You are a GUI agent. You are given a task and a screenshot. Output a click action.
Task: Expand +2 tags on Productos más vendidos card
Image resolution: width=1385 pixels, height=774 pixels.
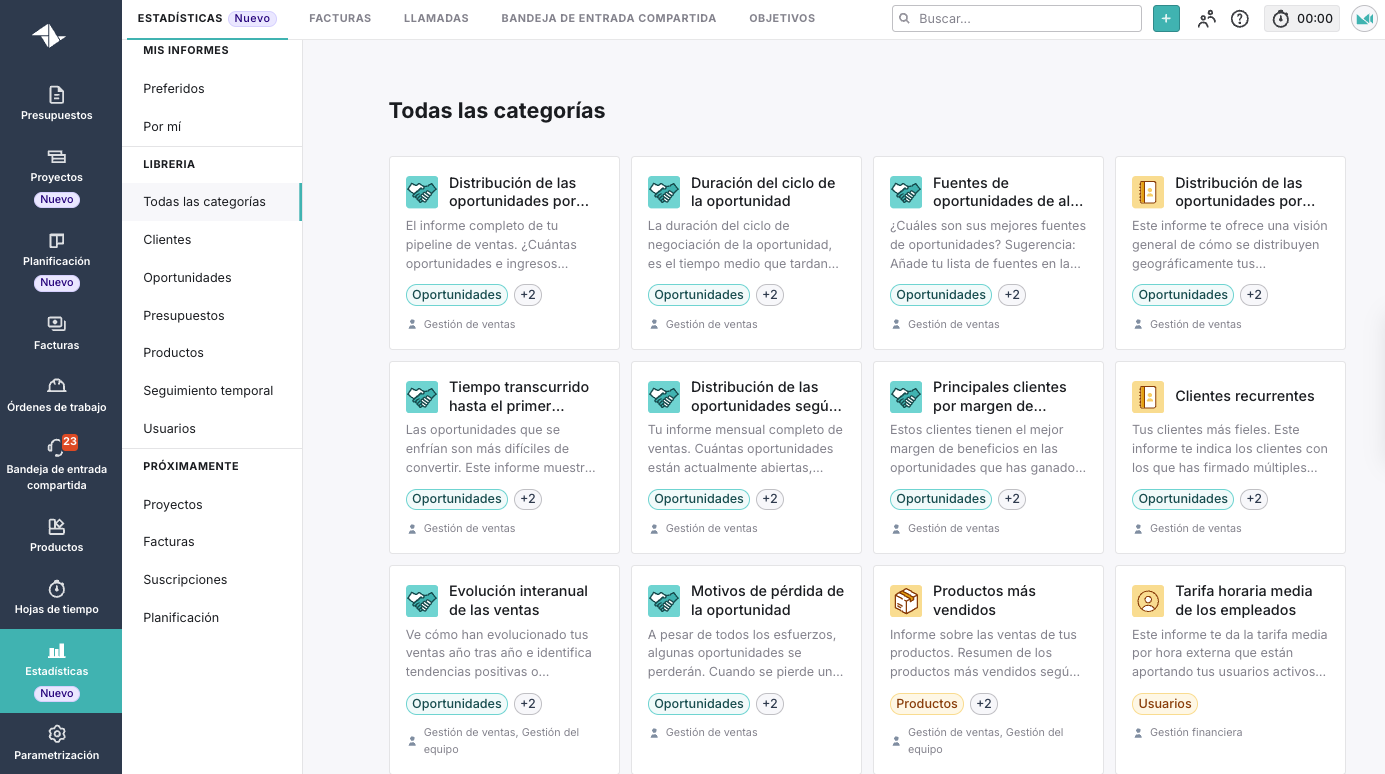(984, 704)
